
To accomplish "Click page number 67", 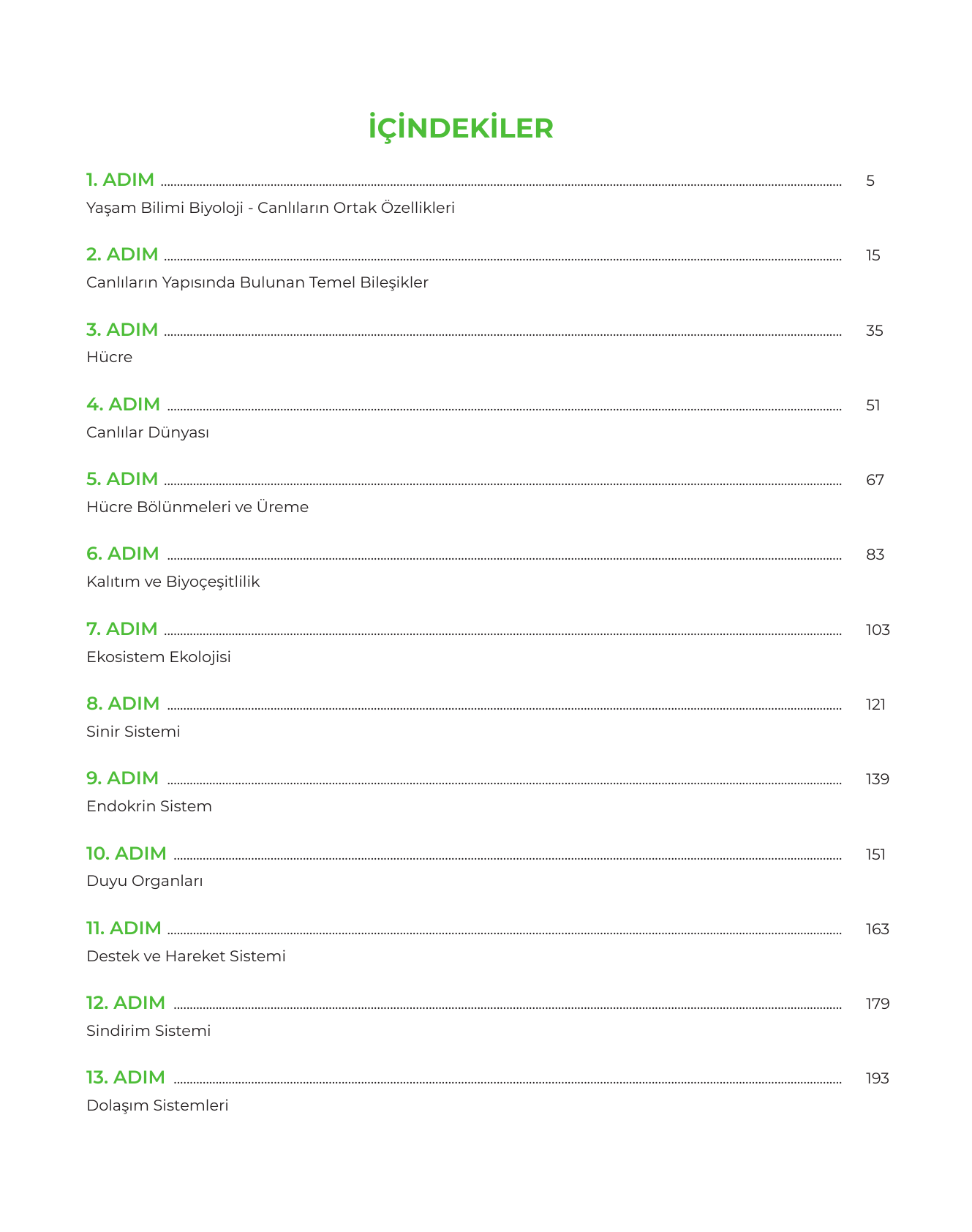I will click(875, 480).
